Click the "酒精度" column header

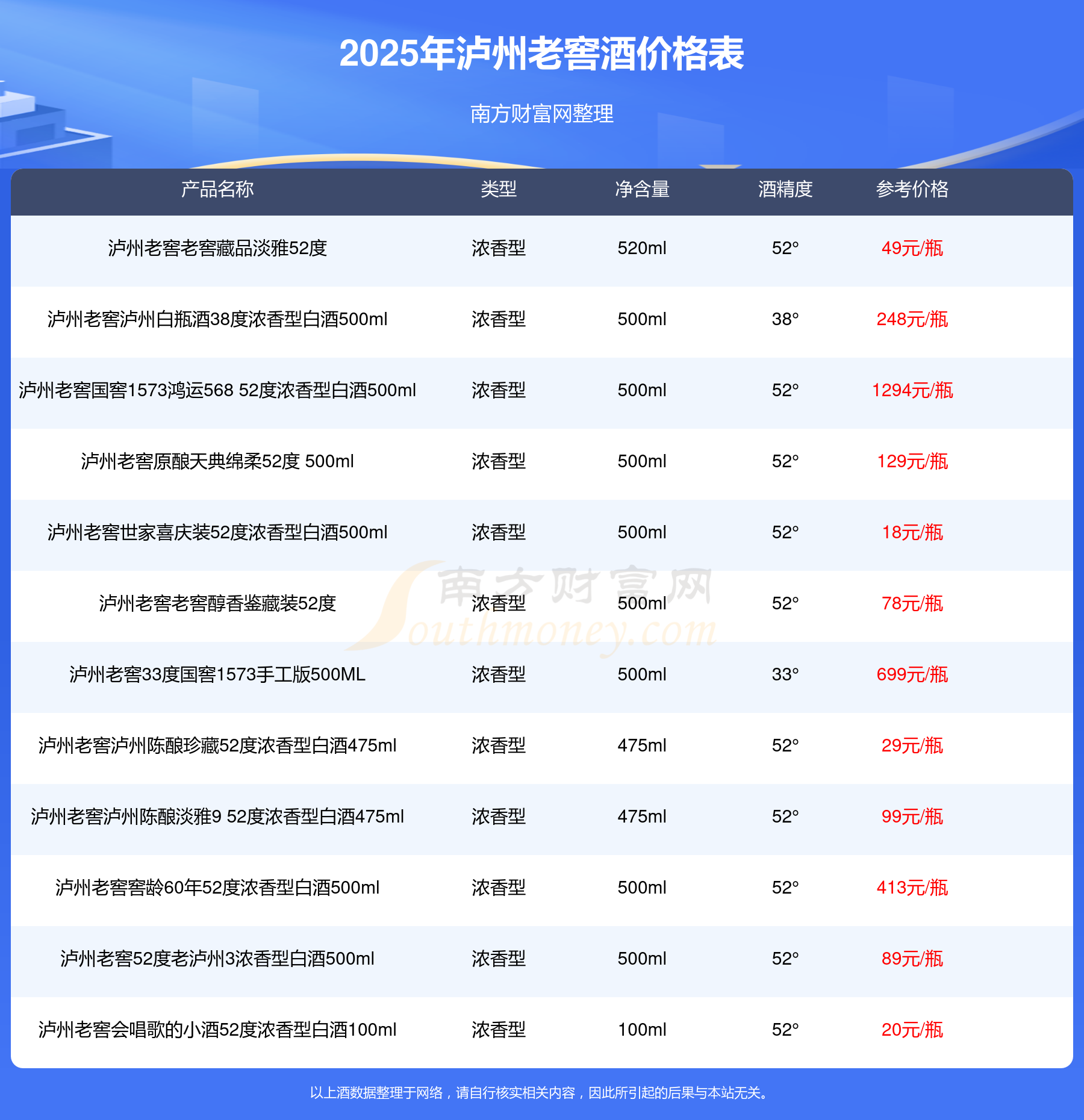(785, 189)
